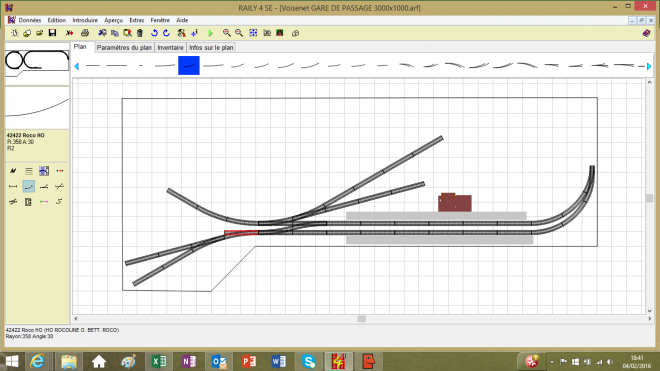This screenshot has width=660, height=371.
Task: Open the Paramètres du plan tab
Action: point(124,48)
